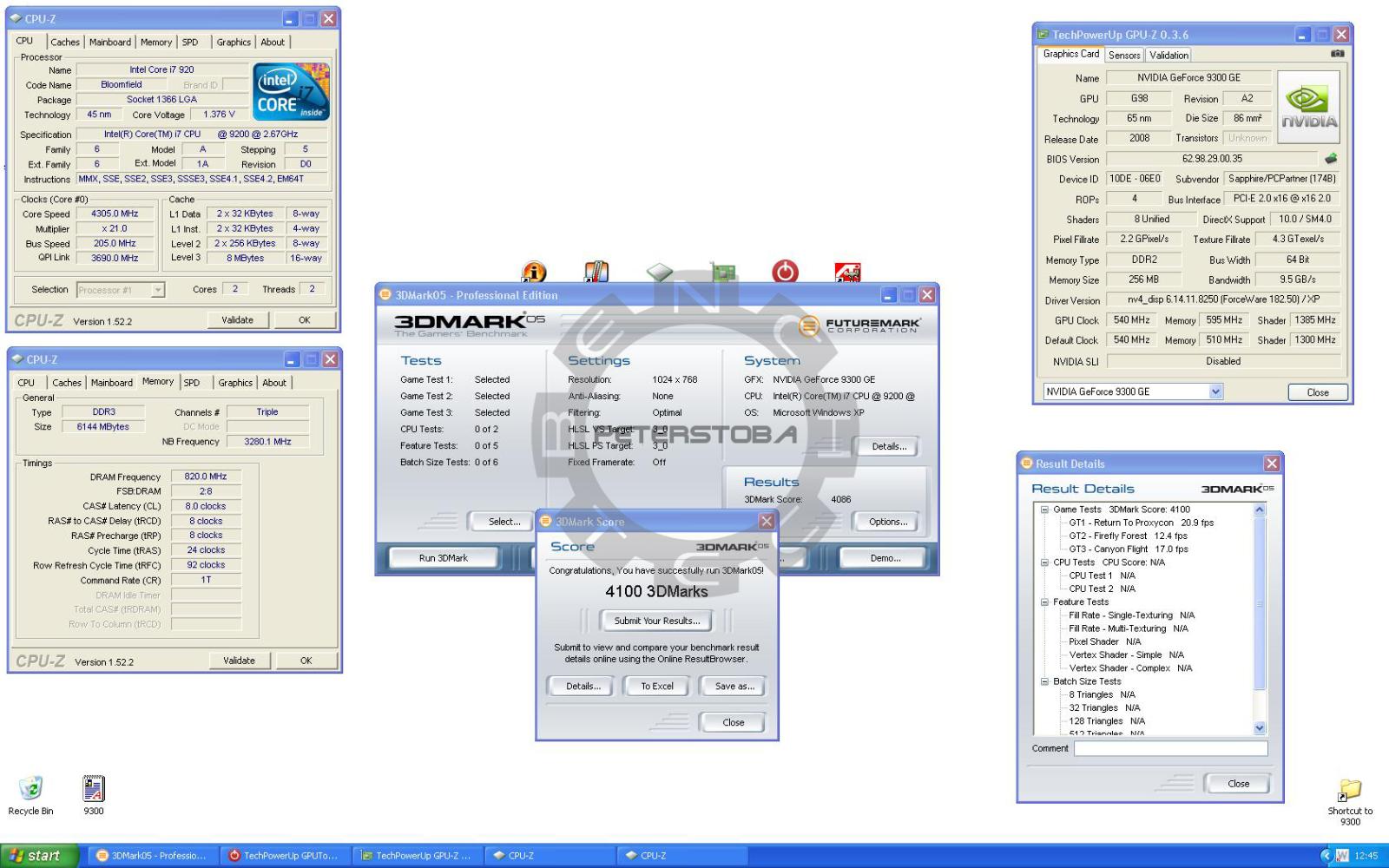
Task: Click the 62.98.29.00.35 BIOS version value
Action: click(x=1212, y=159)
